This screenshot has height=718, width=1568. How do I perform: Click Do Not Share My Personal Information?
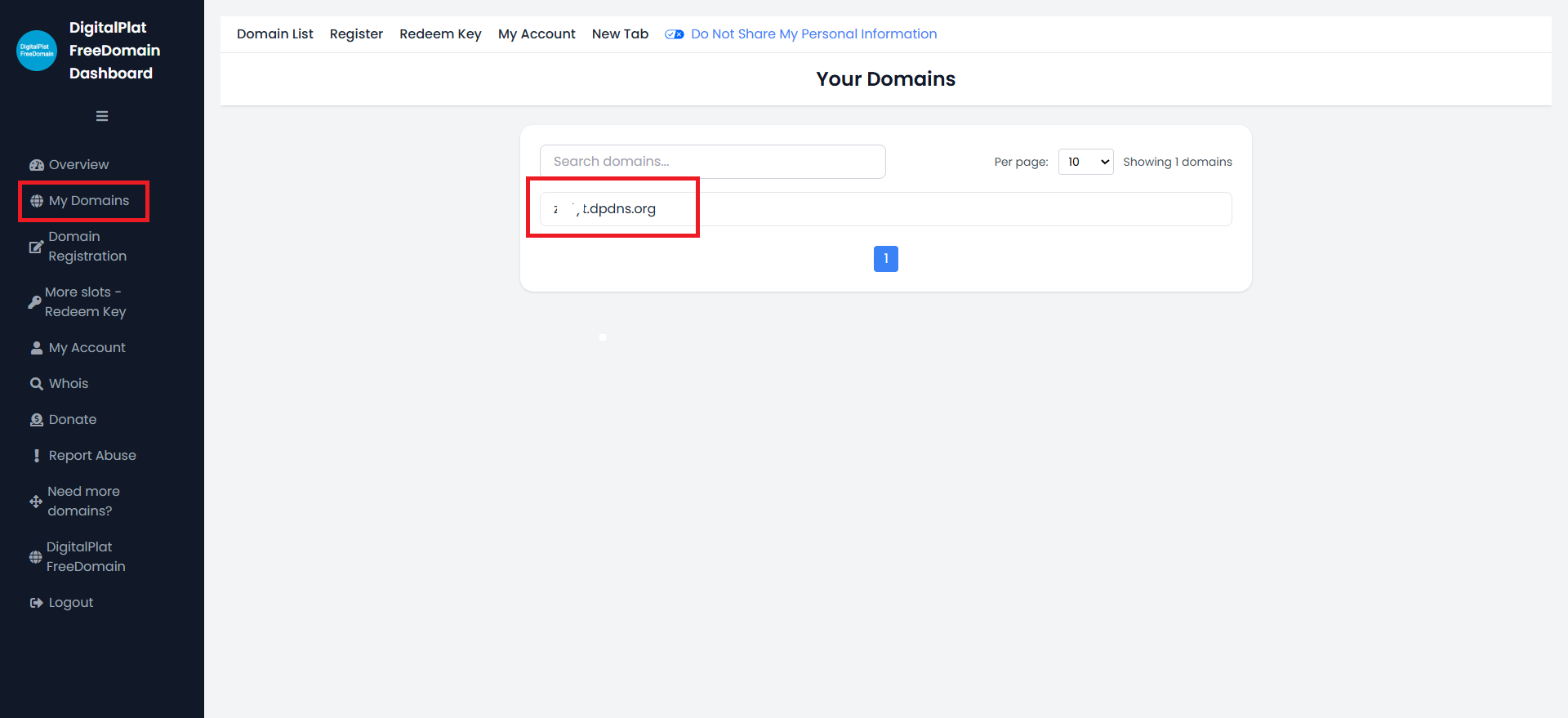point(813,34)
